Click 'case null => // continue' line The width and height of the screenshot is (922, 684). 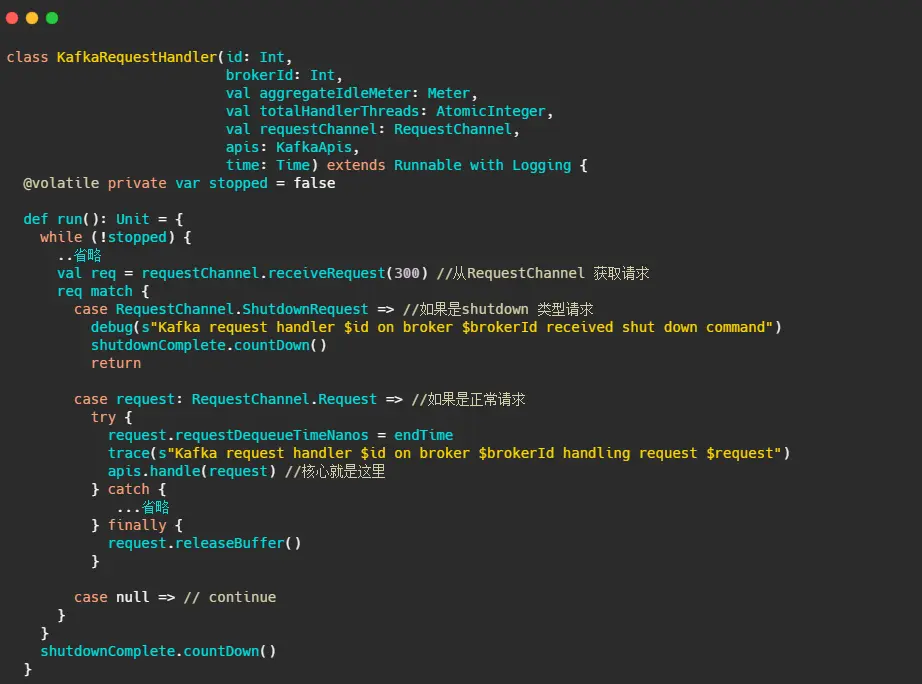tap(175, 597)
